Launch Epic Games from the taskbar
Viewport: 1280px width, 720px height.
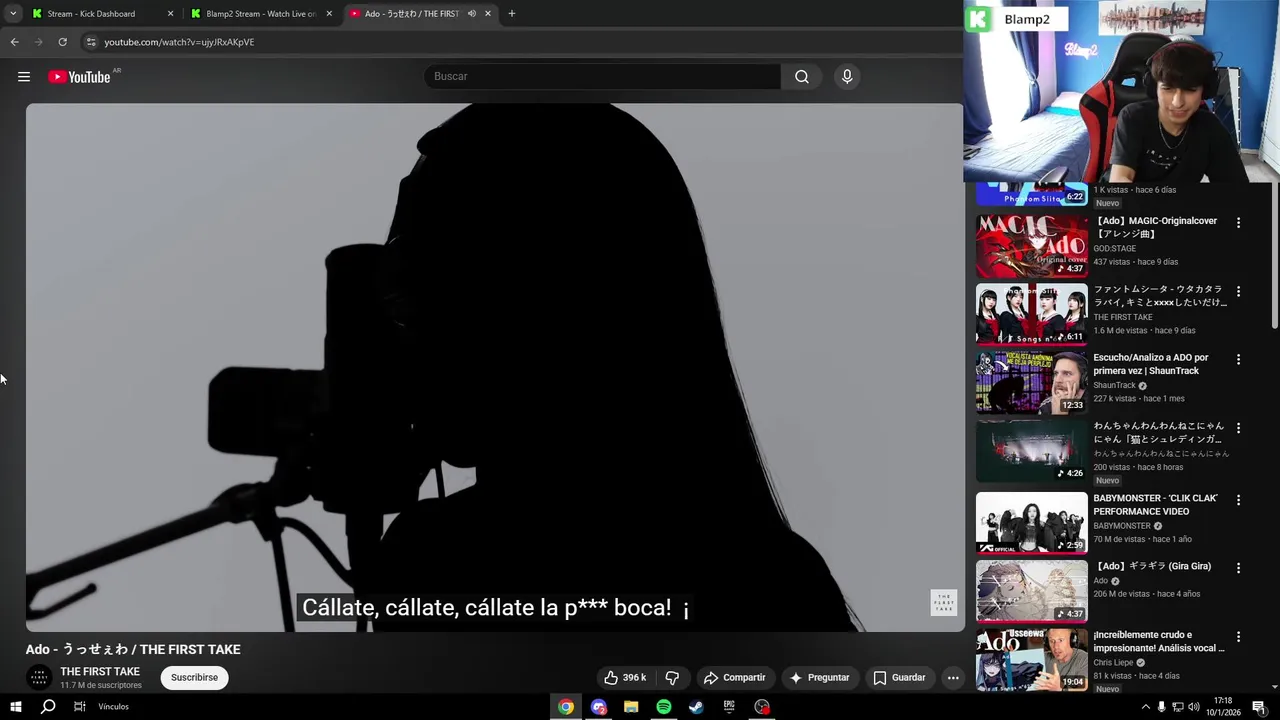tap(729, 707)
